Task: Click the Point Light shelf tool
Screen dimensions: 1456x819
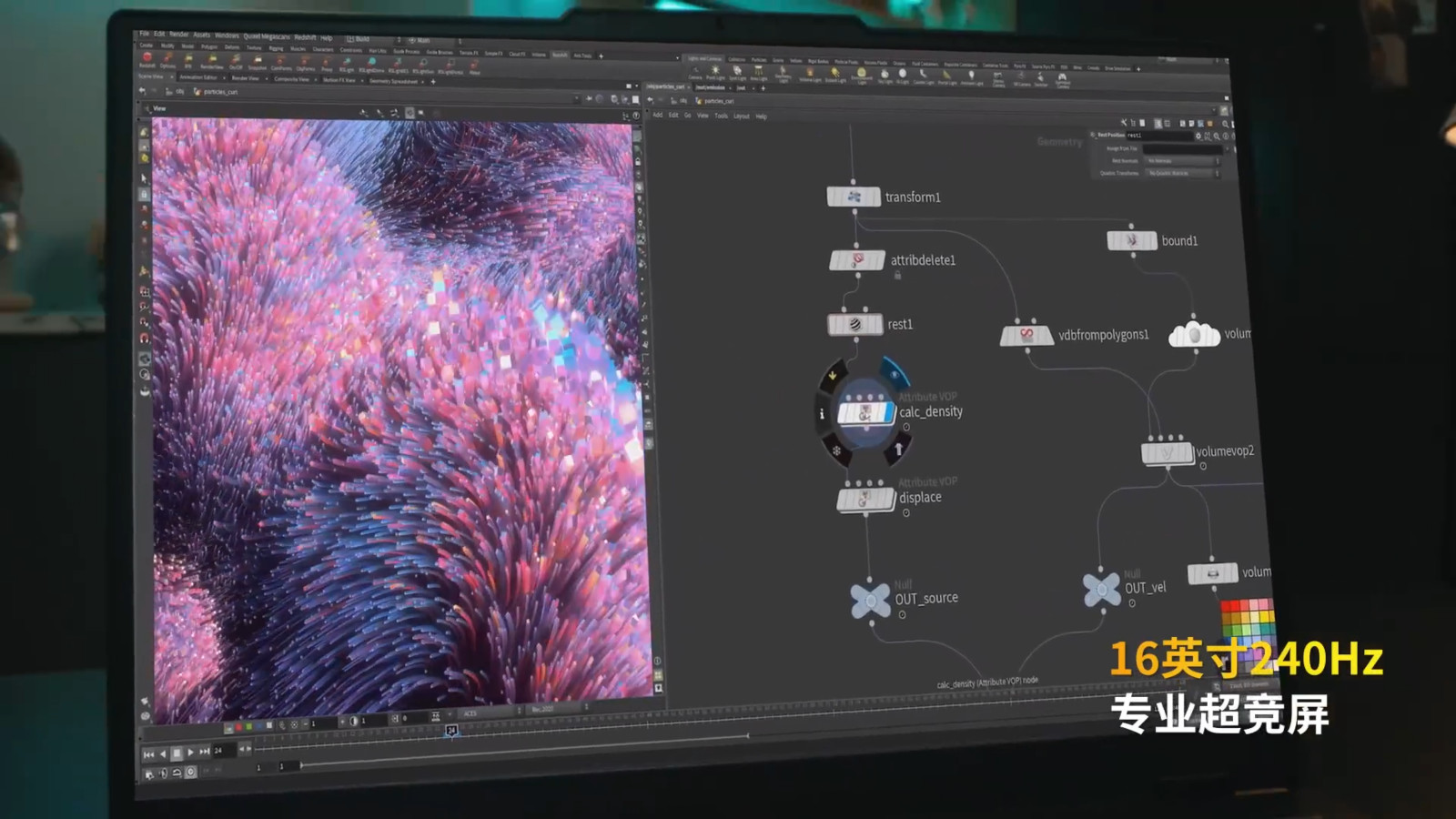Action: (715, 72)
